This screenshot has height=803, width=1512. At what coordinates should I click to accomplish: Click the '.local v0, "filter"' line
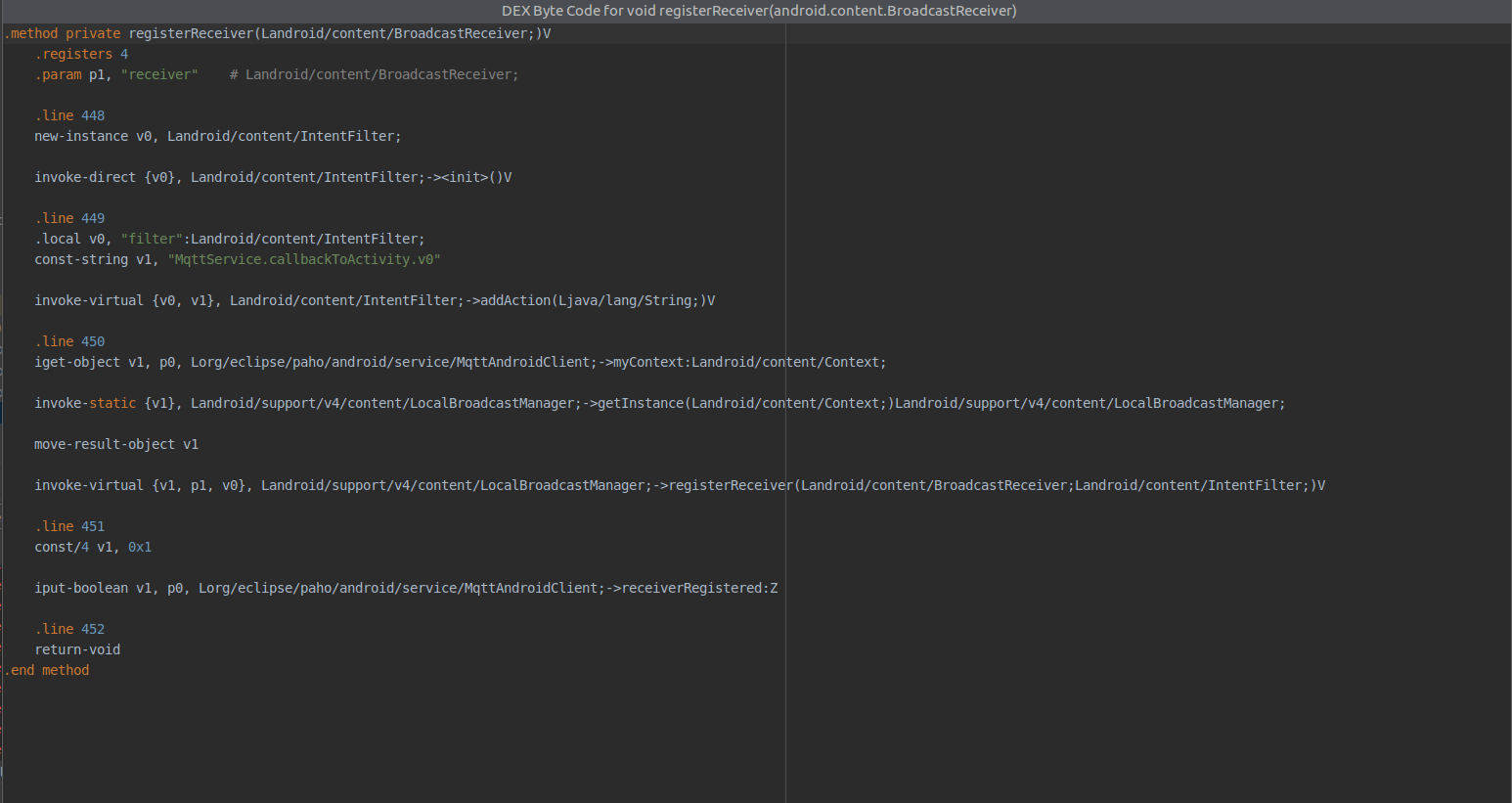click(230, 239)
